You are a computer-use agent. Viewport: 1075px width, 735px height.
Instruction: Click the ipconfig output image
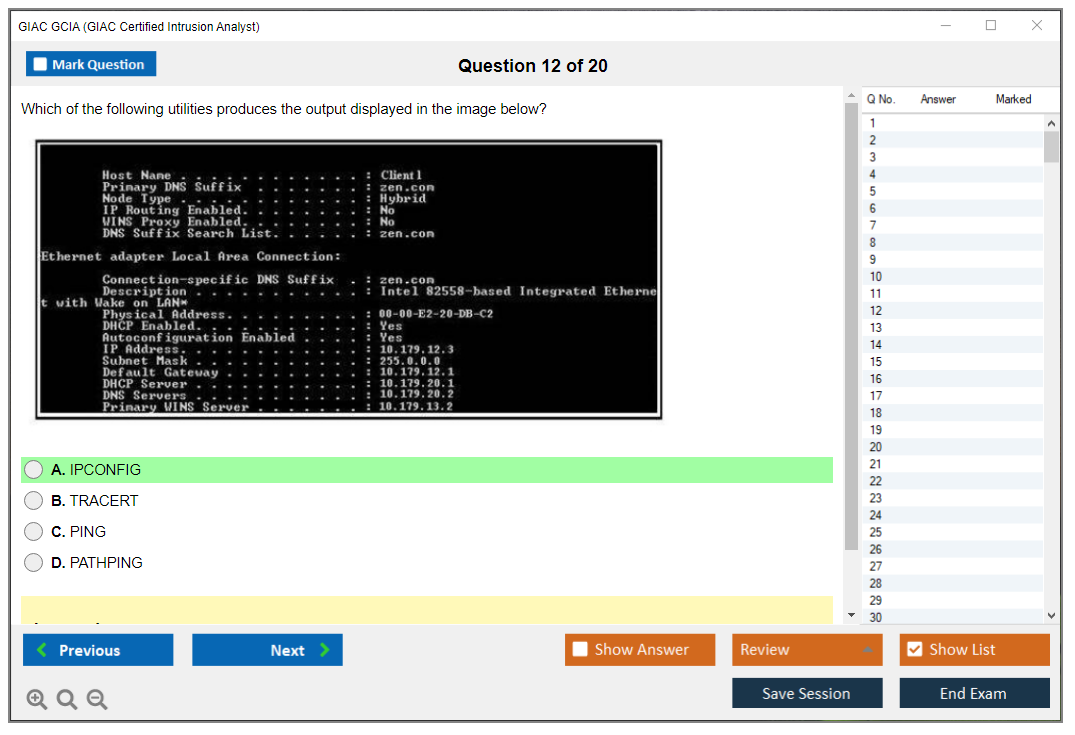click(x=349, y=279)
